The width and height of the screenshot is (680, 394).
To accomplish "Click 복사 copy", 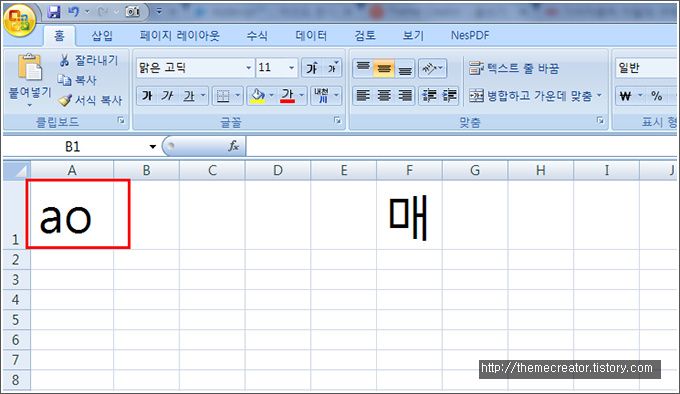I will (x=77, y=80).
